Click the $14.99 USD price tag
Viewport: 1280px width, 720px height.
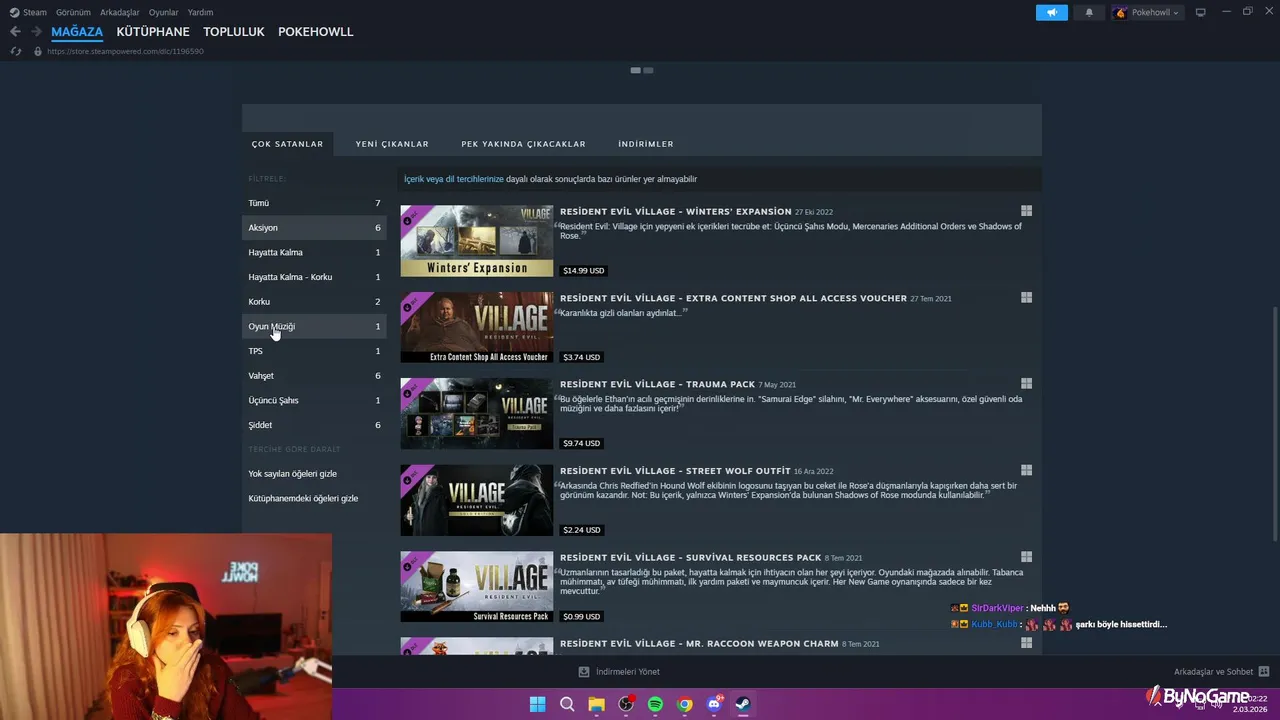(x=584, y=271)
